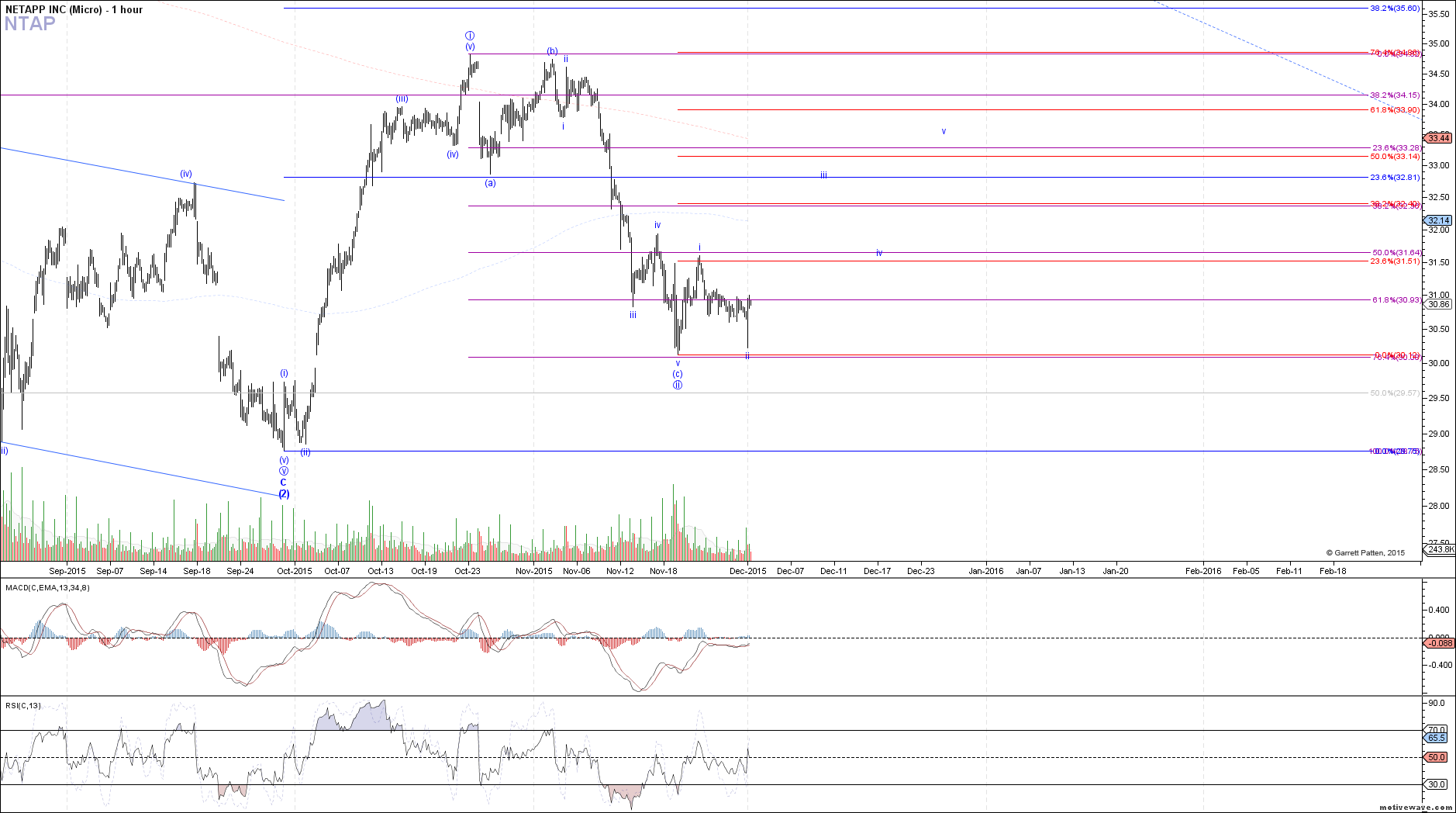Select the bold C wave label near Oct-2015
The width and height of the screenshot is (1456, 813).
284,482
